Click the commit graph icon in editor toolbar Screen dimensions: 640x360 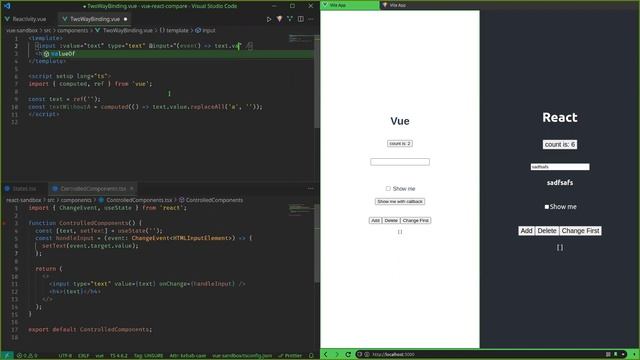click(290, 19)
